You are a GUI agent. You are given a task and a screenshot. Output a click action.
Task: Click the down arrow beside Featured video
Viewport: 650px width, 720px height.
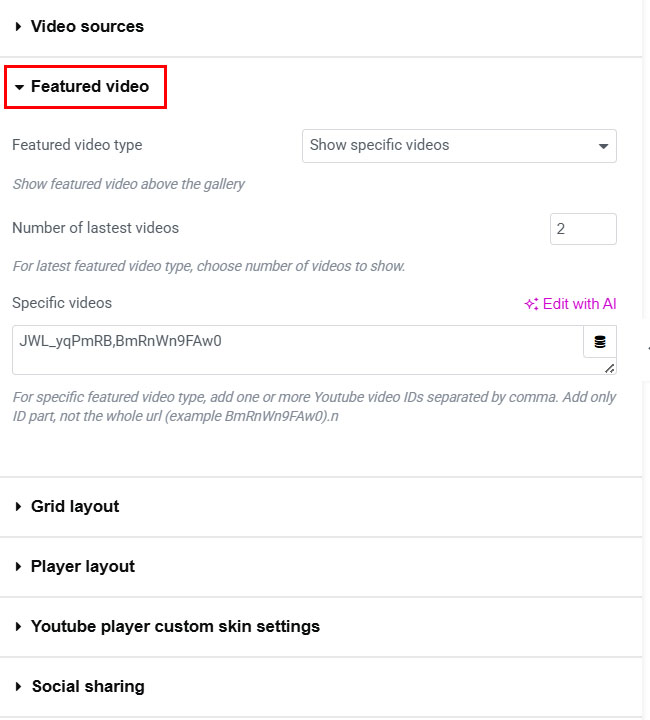click(x=19, y=88)
